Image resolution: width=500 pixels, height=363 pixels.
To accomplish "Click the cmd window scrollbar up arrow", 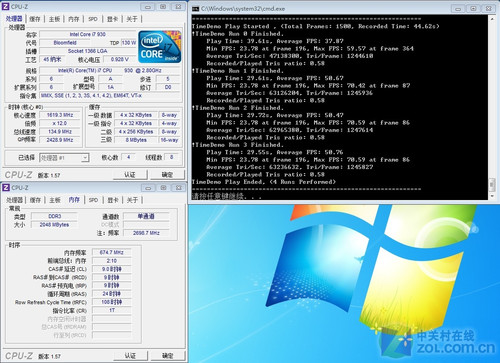I will click(492, 19).
